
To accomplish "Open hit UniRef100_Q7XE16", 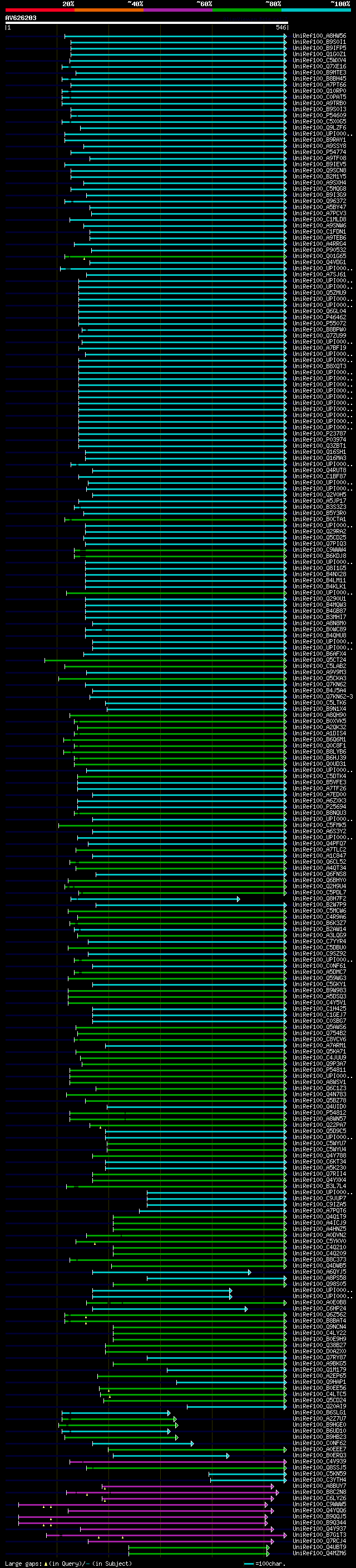I will pos(319,66).
